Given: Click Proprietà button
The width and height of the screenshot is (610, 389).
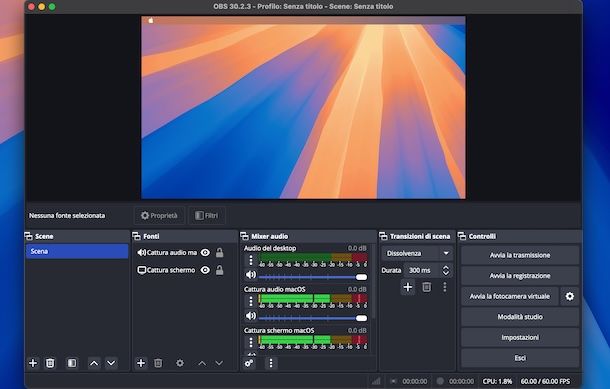Looking at the screenshot, I should click(159, 216).
